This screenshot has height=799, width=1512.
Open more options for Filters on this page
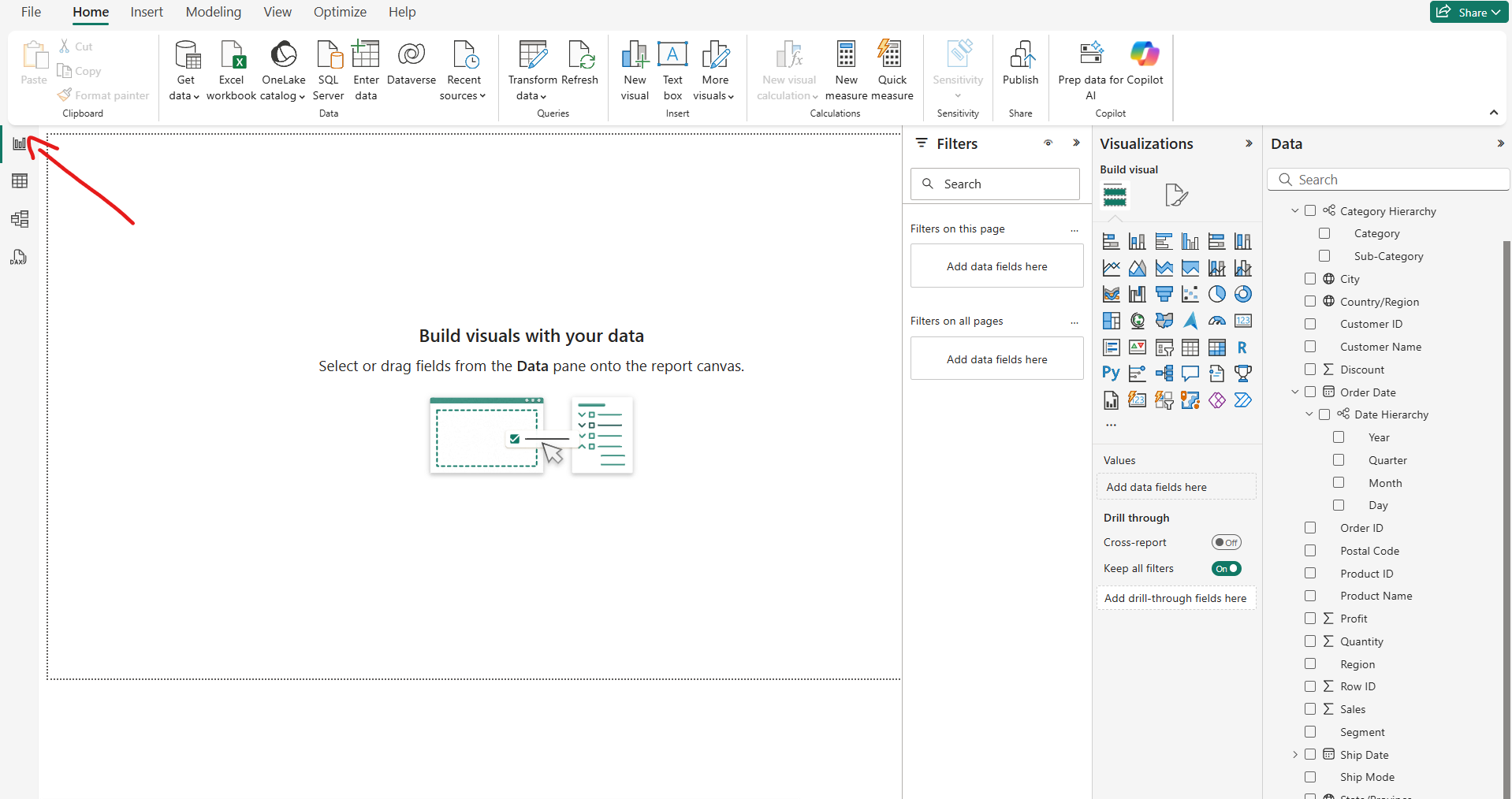[x=1074, y=229]
